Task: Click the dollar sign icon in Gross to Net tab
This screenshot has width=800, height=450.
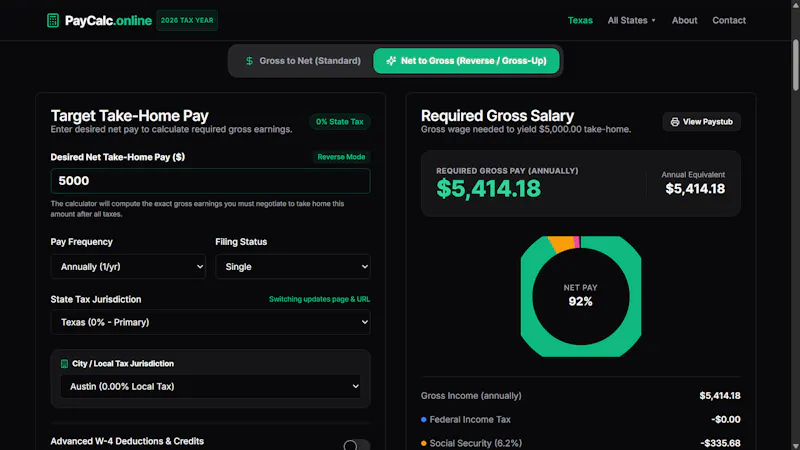Action: [249, 61]
